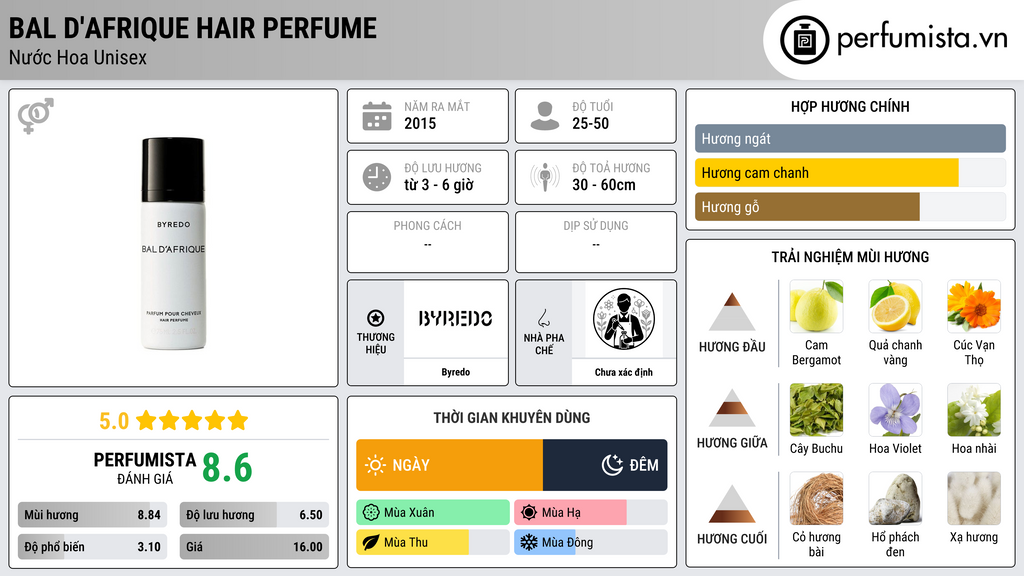This screenshot has width=1024, height=576.
Task: Click the unisex gender symbol icon
Action: pos(36,116)
